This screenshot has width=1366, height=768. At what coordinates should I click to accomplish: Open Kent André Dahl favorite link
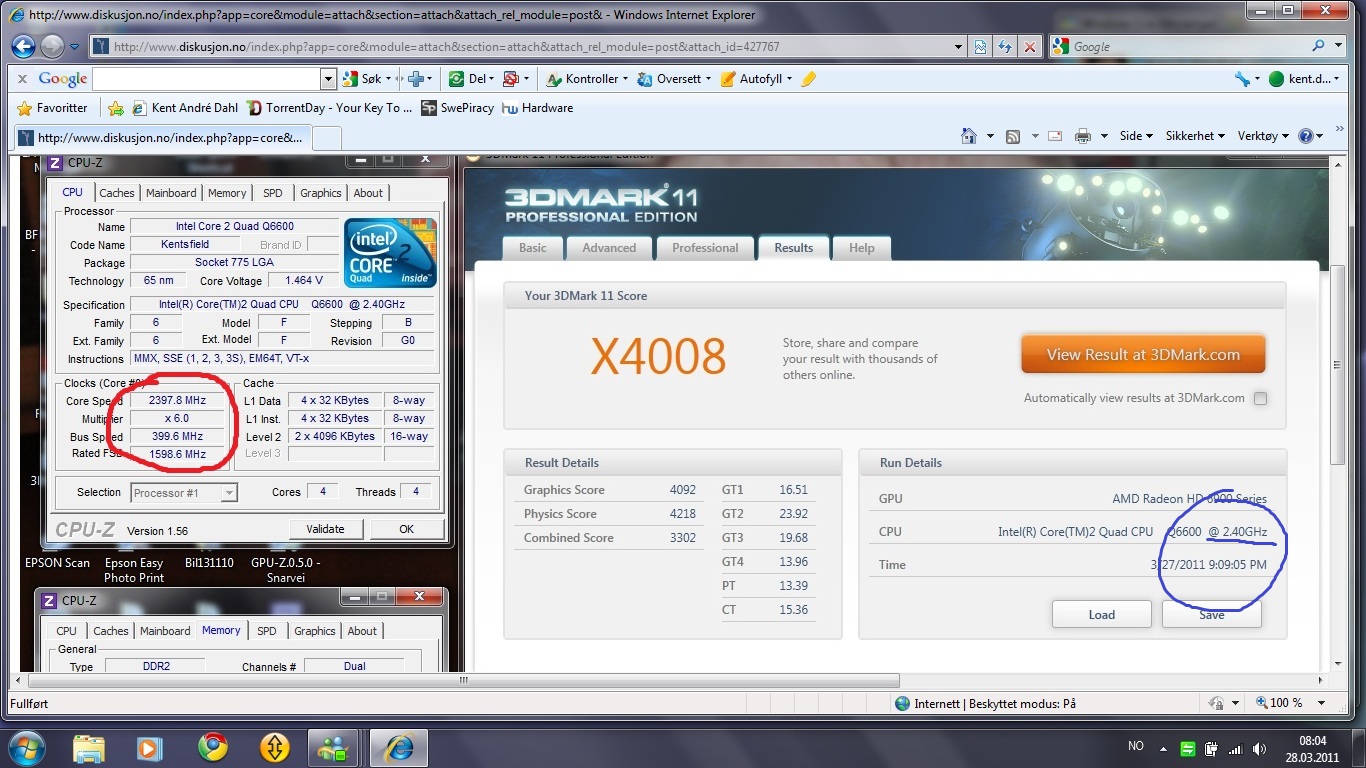click(x=185, y=108)
